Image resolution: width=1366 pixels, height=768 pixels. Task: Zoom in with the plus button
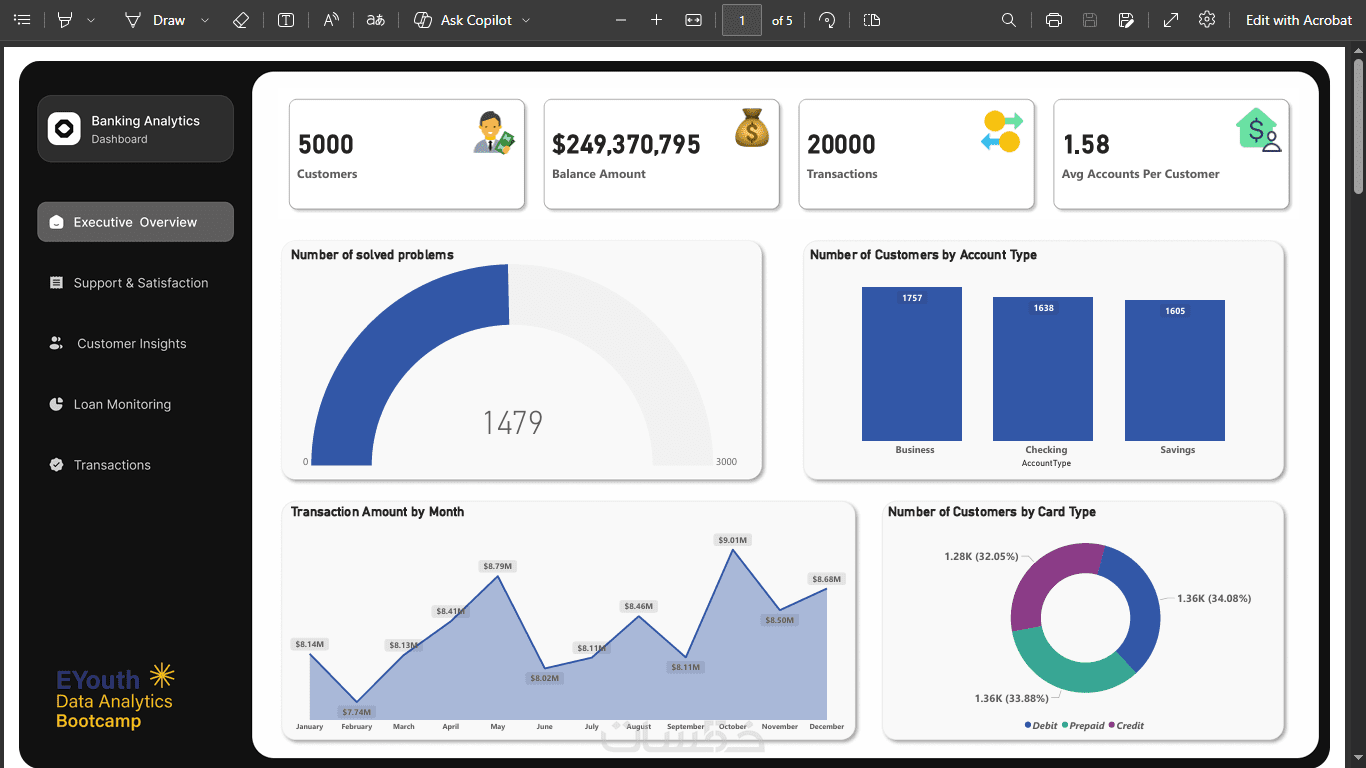[656, 20]
